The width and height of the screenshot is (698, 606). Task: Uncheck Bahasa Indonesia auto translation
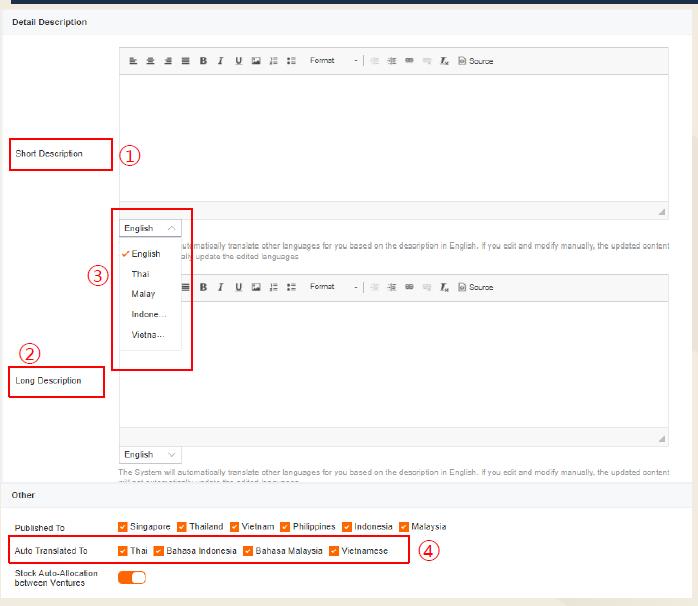pyautogui.click(x=158, y=551)
